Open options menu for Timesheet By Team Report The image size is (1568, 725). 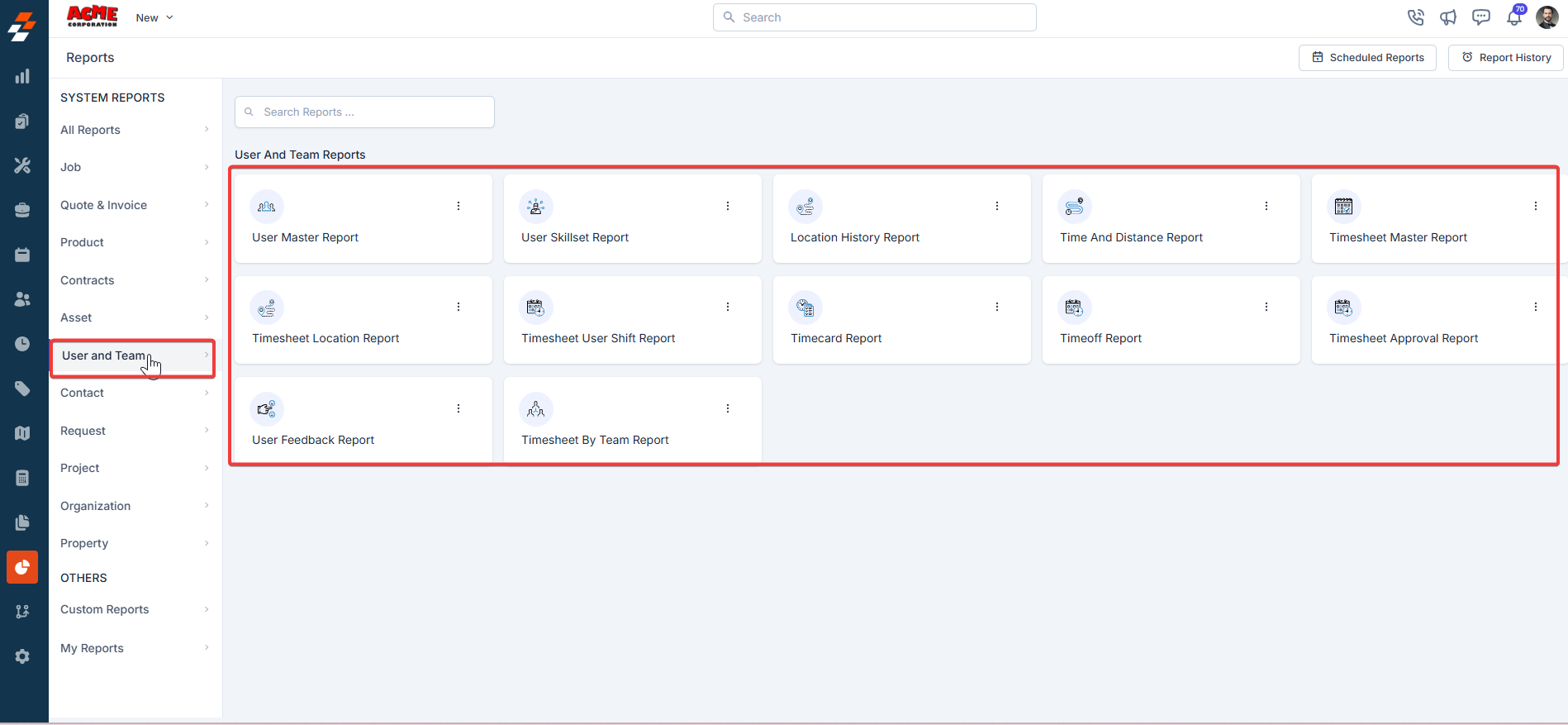(x=728, y=408)
